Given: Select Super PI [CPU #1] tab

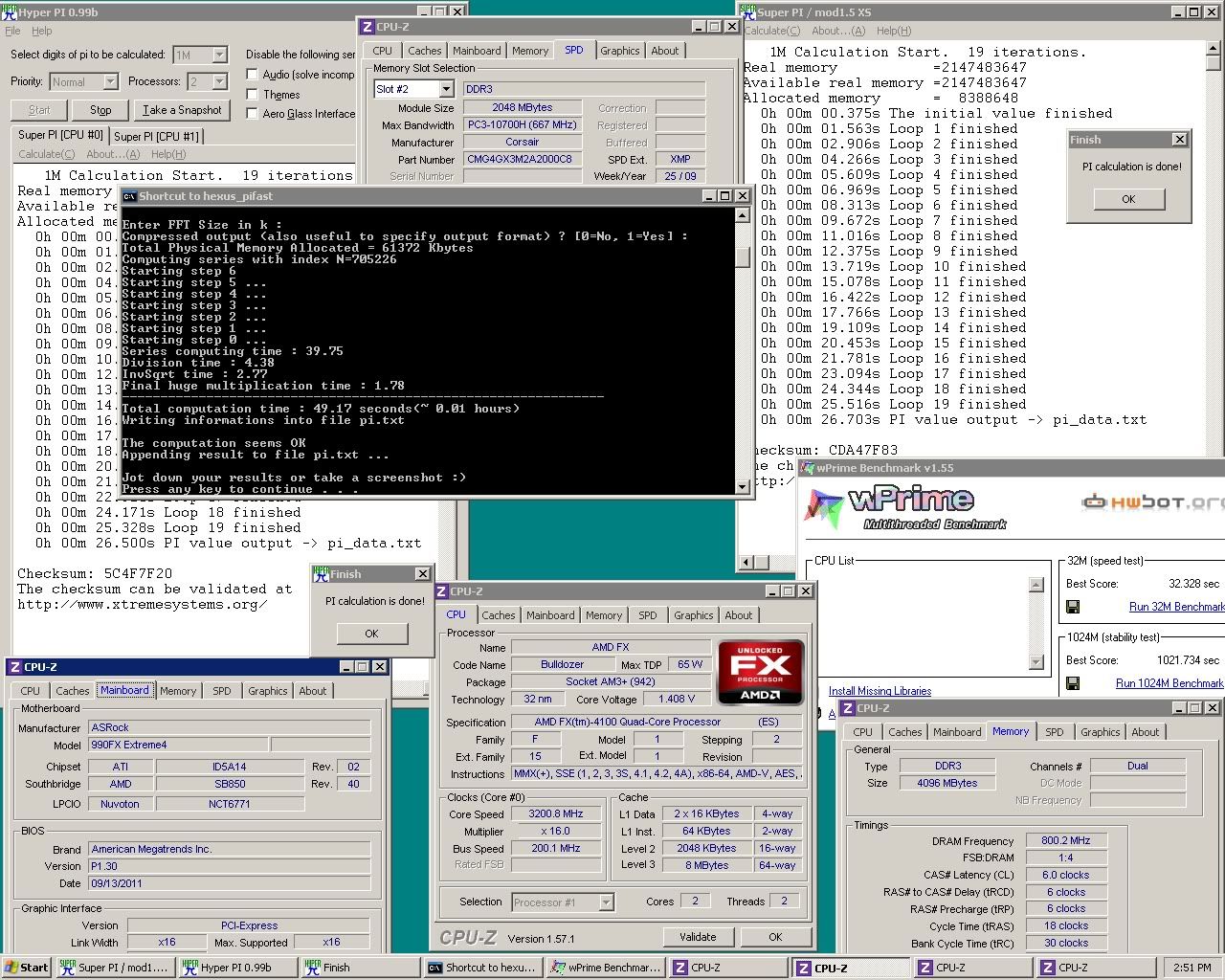Looking at the screenshot, I should [x=157, y=136].
